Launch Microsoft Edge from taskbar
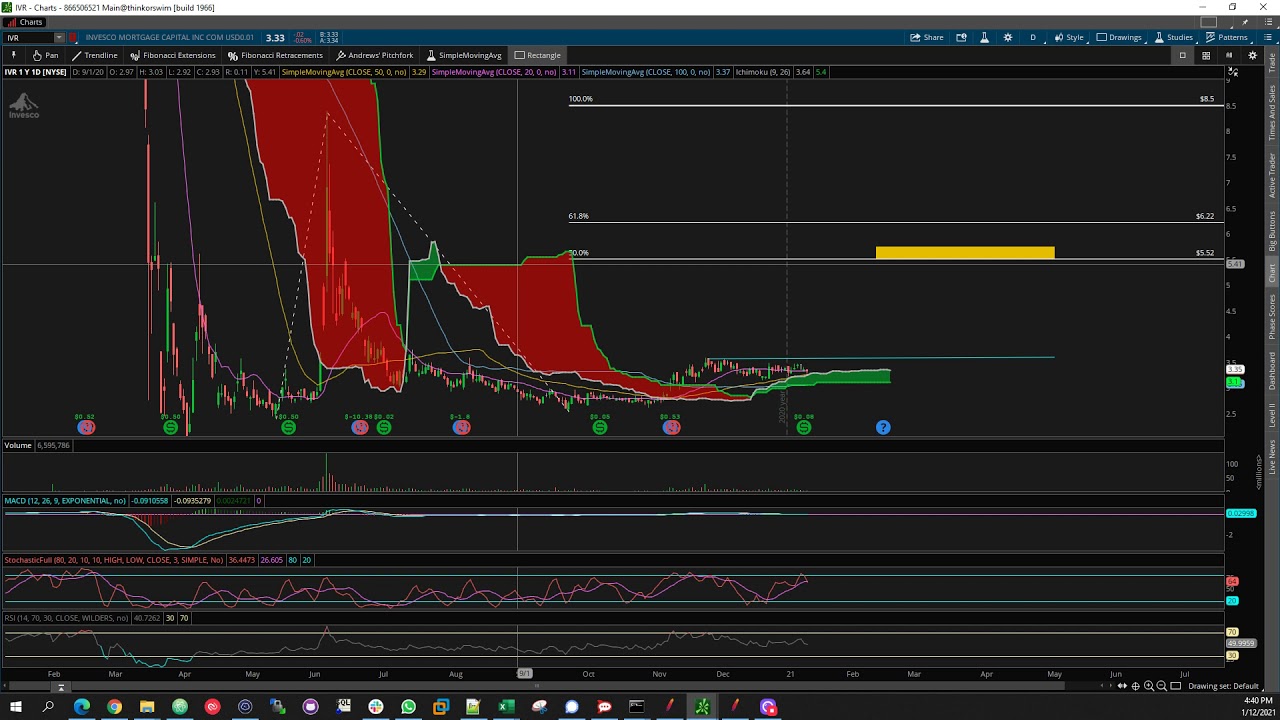1280x720 pixels. [81, 707]
